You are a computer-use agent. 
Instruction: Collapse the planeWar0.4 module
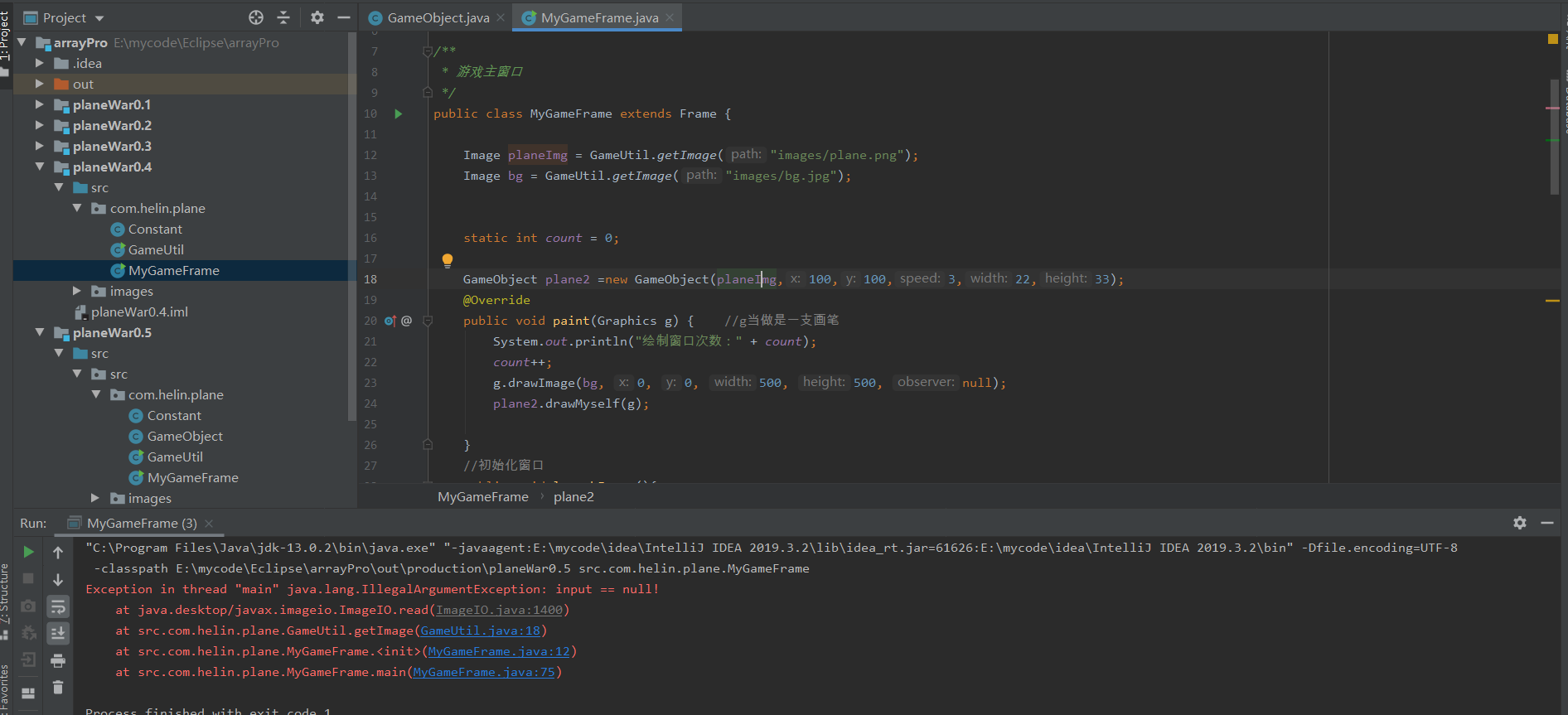pos(40,167)
